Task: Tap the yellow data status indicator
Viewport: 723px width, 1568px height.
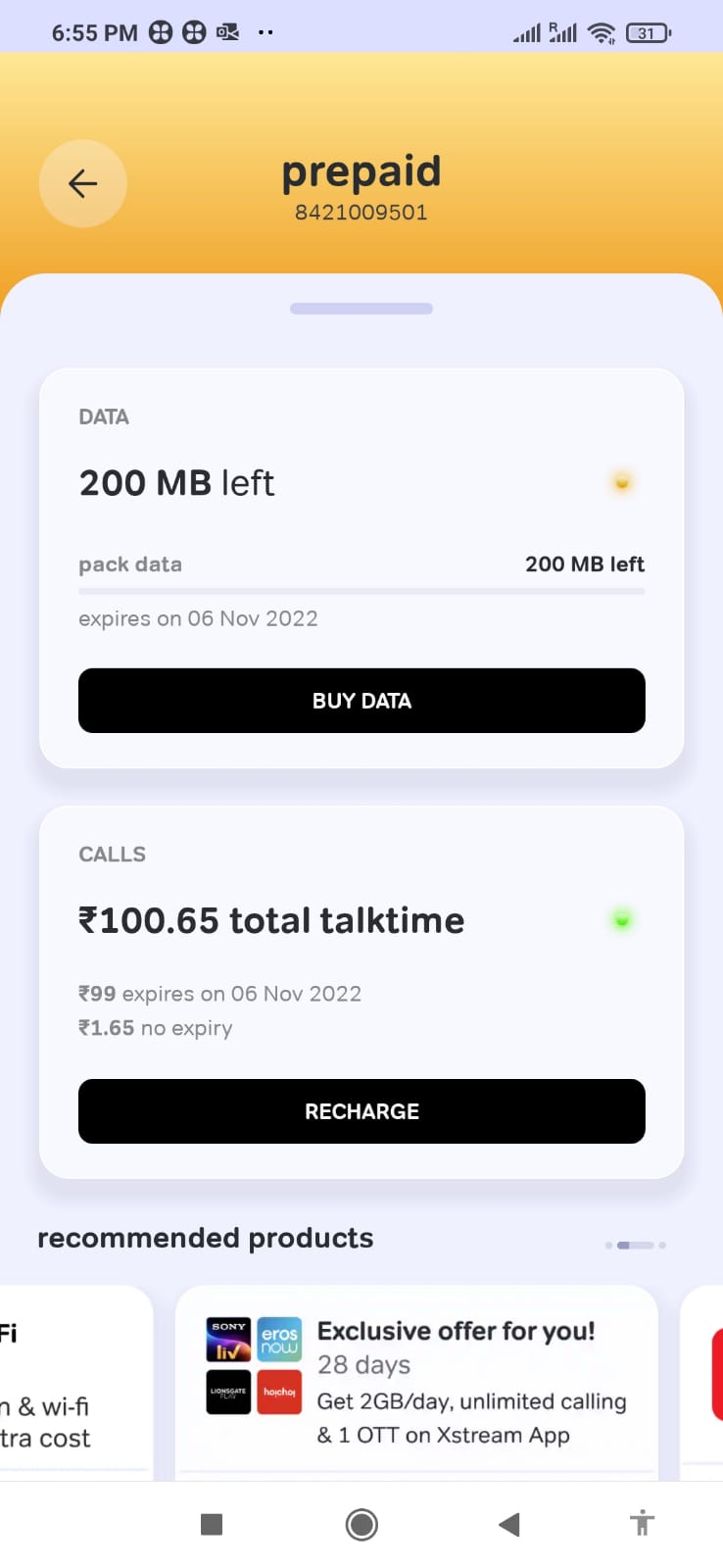Action: (621, 482)
